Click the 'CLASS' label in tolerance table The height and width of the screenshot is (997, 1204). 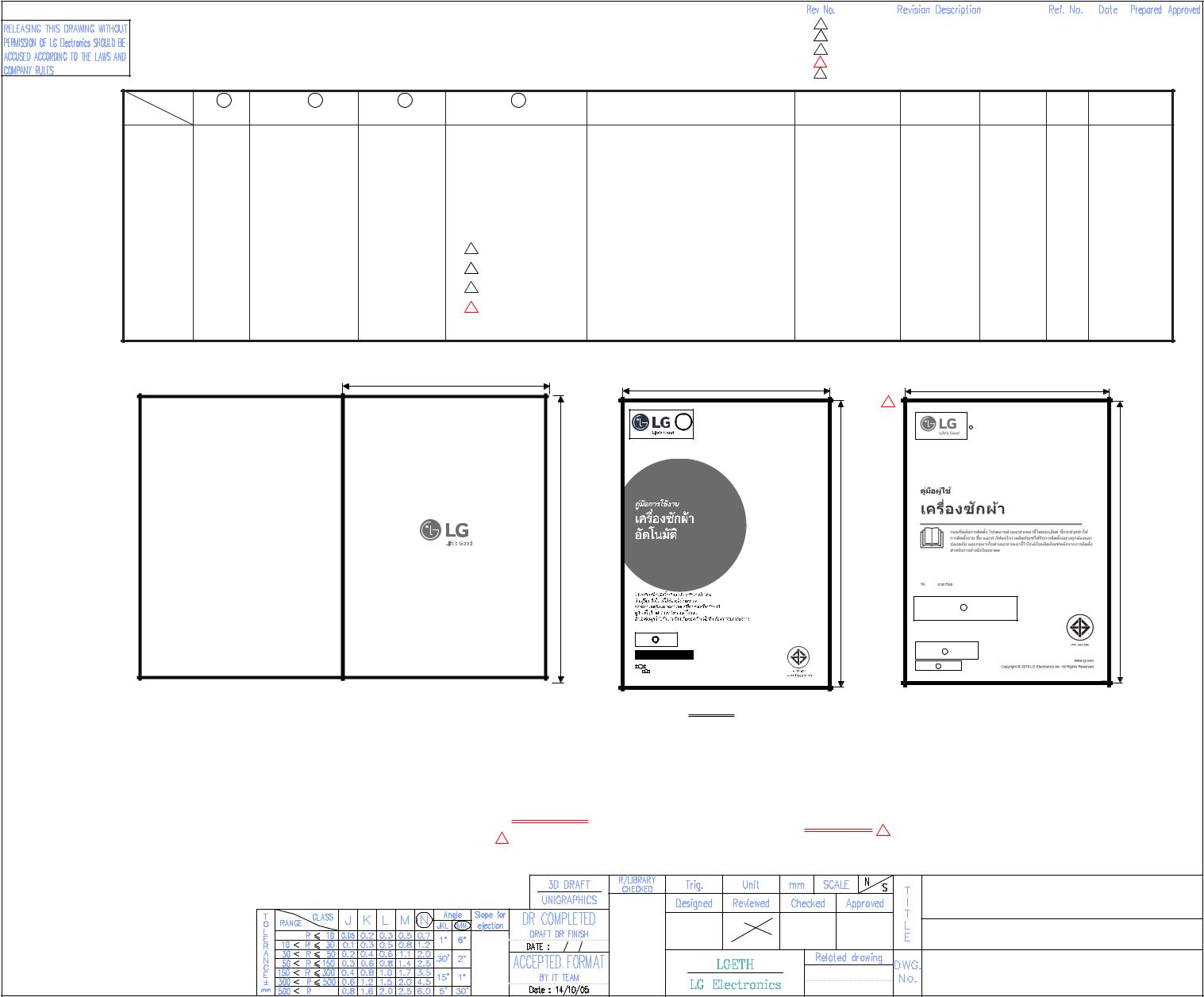click(x=322, y=917)
